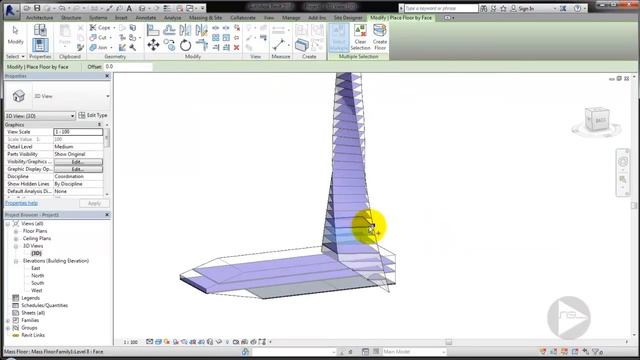Close the Project Browser panel
640x360 pixels.
pyautogui.click(x=107, y=215)
